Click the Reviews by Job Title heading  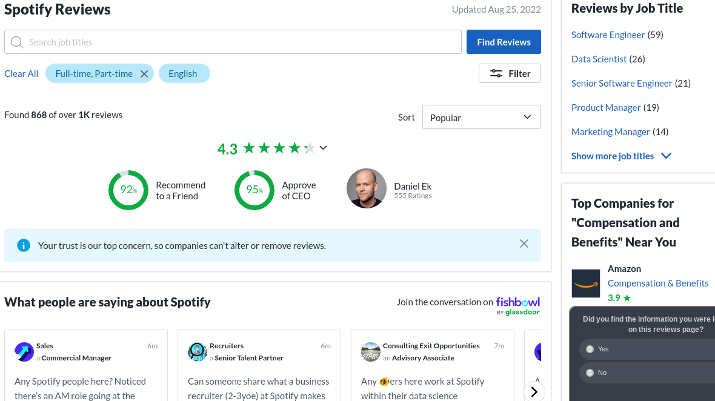click(x=627, y=9)
